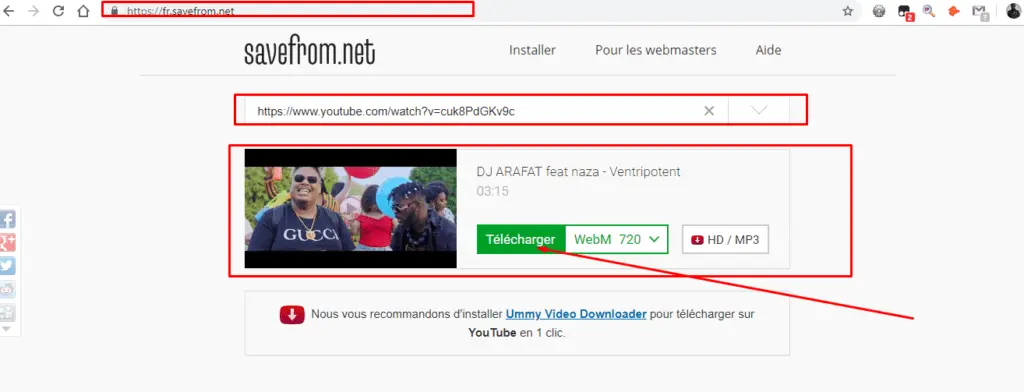The image size is (1024, 392).
Task: Click the magnifier extension icon
Action: (929, 11)
